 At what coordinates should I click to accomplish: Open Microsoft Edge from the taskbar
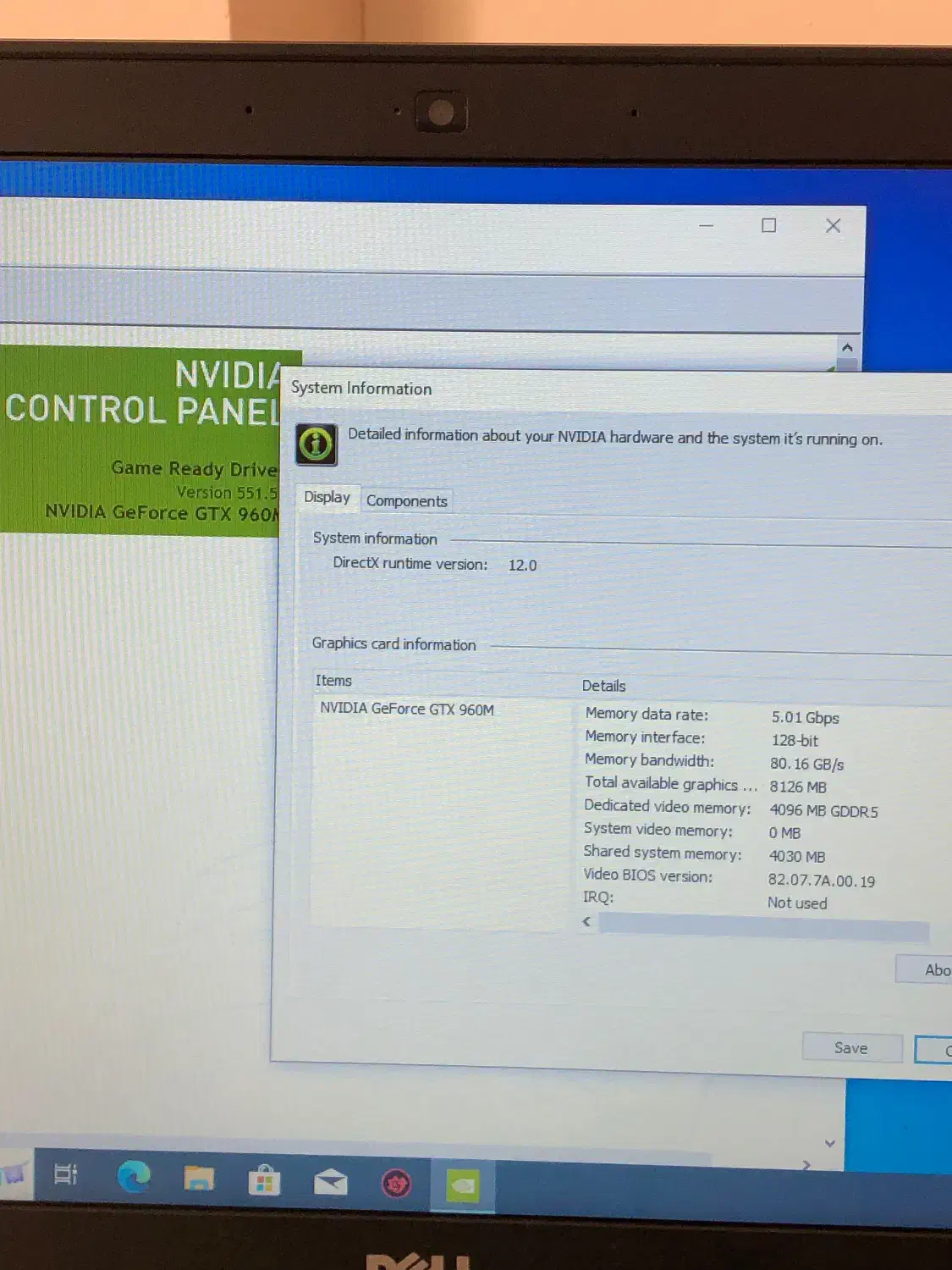point(134,1177)
